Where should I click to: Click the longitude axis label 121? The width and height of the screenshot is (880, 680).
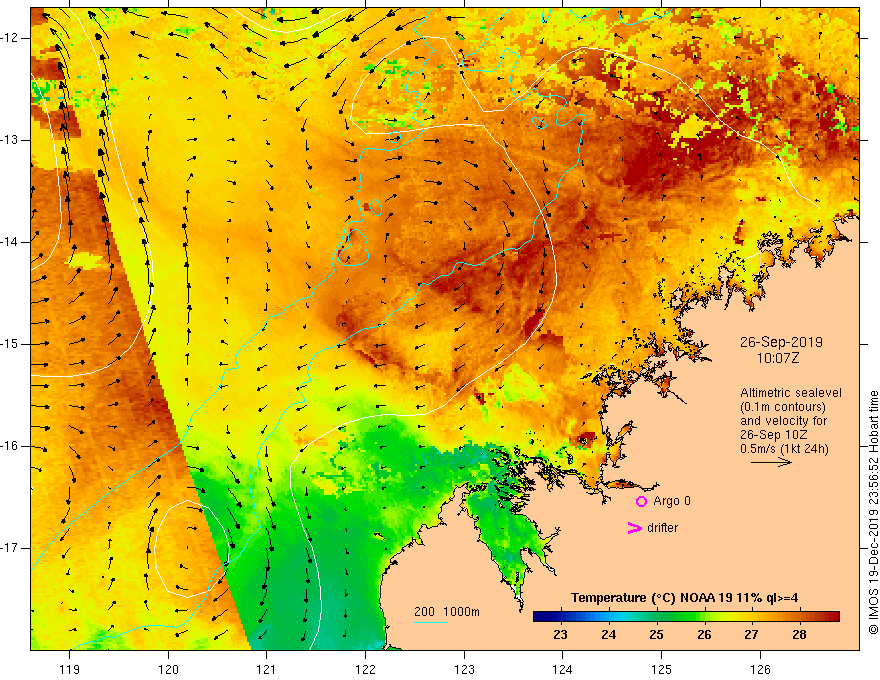pyautogui.click(x=267, y=669)
